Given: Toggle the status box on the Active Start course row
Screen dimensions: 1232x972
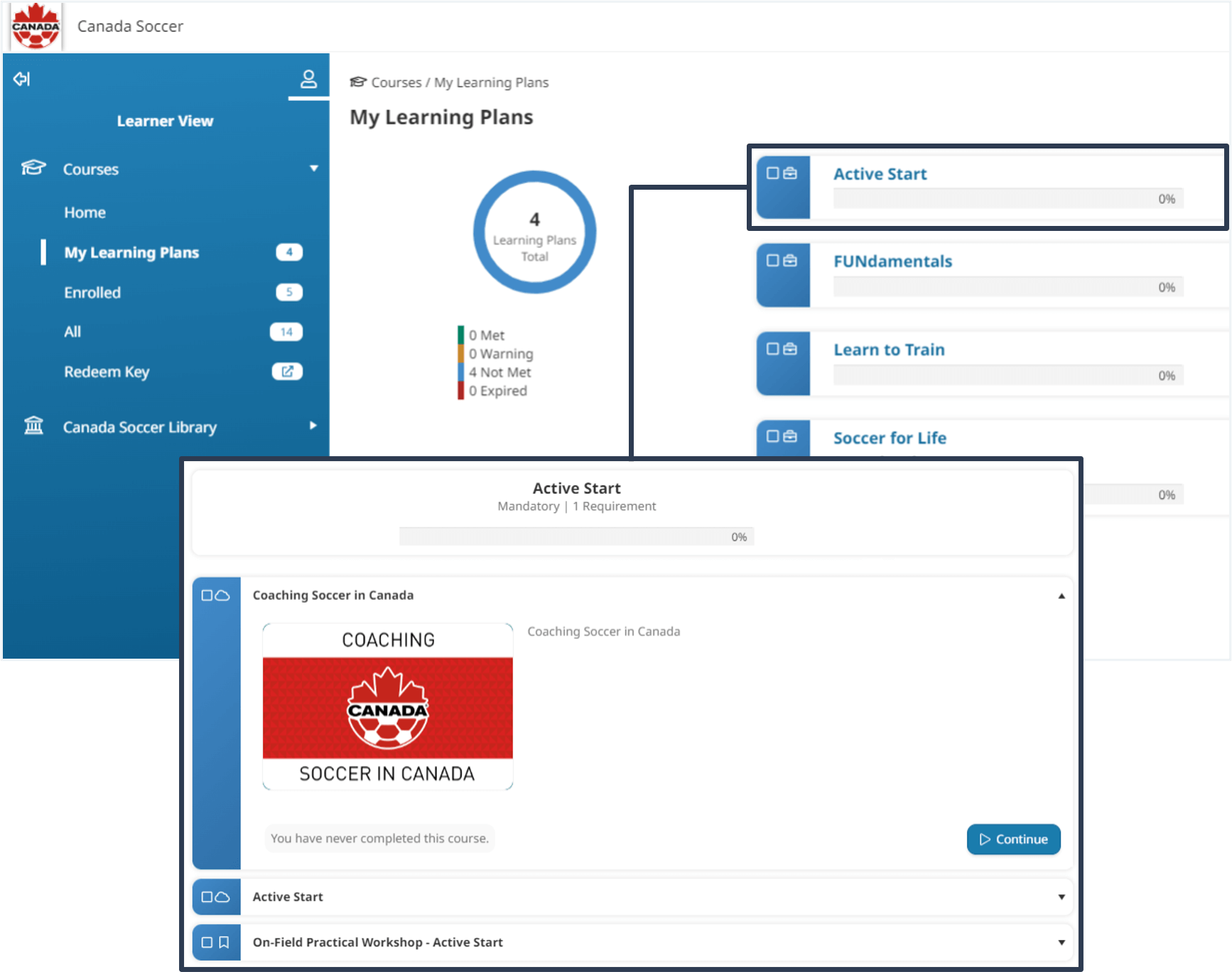Looking at the screenshot, I should tap(207, 897).
